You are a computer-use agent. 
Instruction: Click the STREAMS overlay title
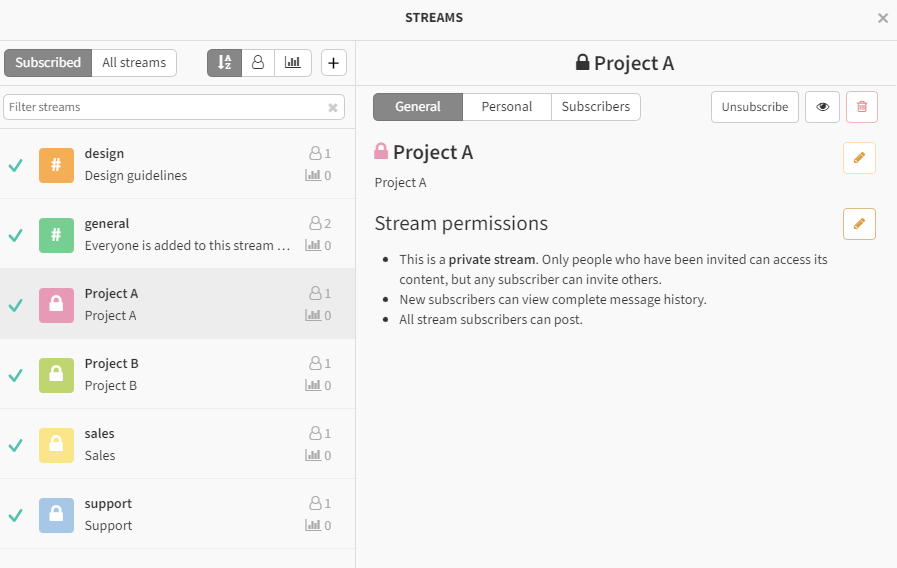coord(434,18)
